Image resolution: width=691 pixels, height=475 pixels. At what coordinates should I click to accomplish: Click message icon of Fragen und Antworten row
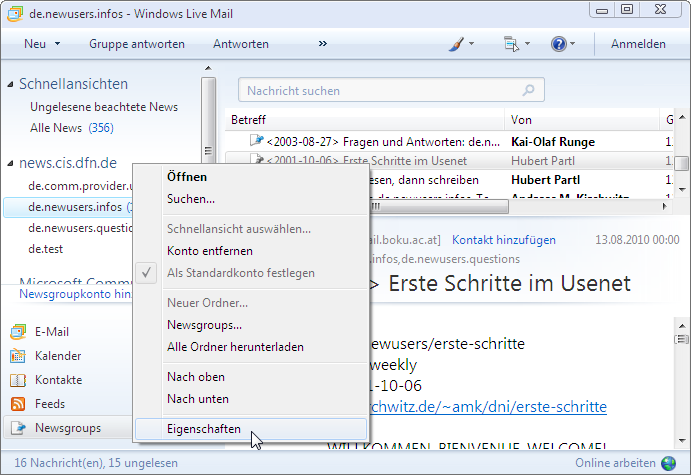tap(256, 141)
